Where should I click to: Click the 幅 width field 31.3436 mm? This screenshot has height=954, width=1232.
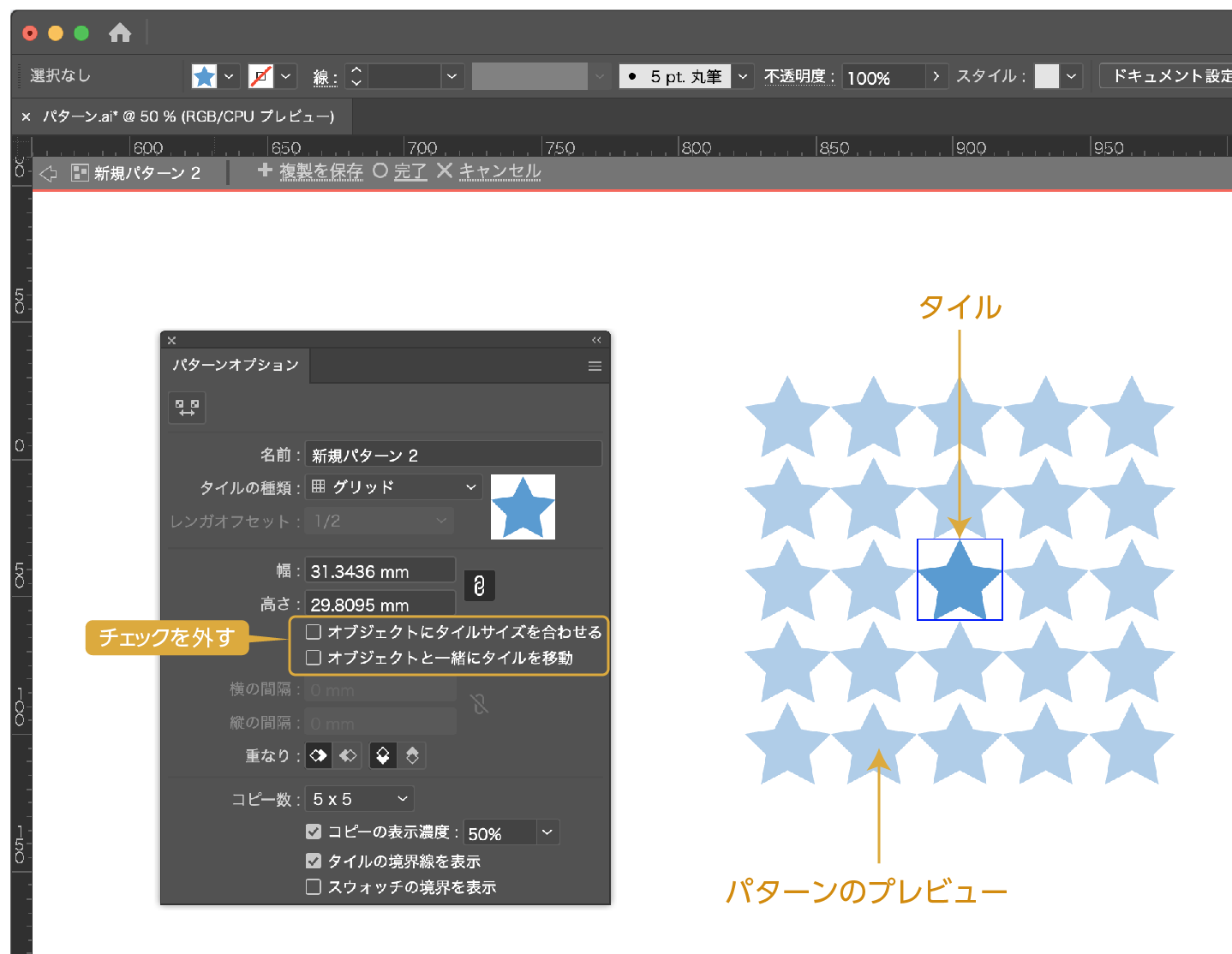(x=380, y=570)
